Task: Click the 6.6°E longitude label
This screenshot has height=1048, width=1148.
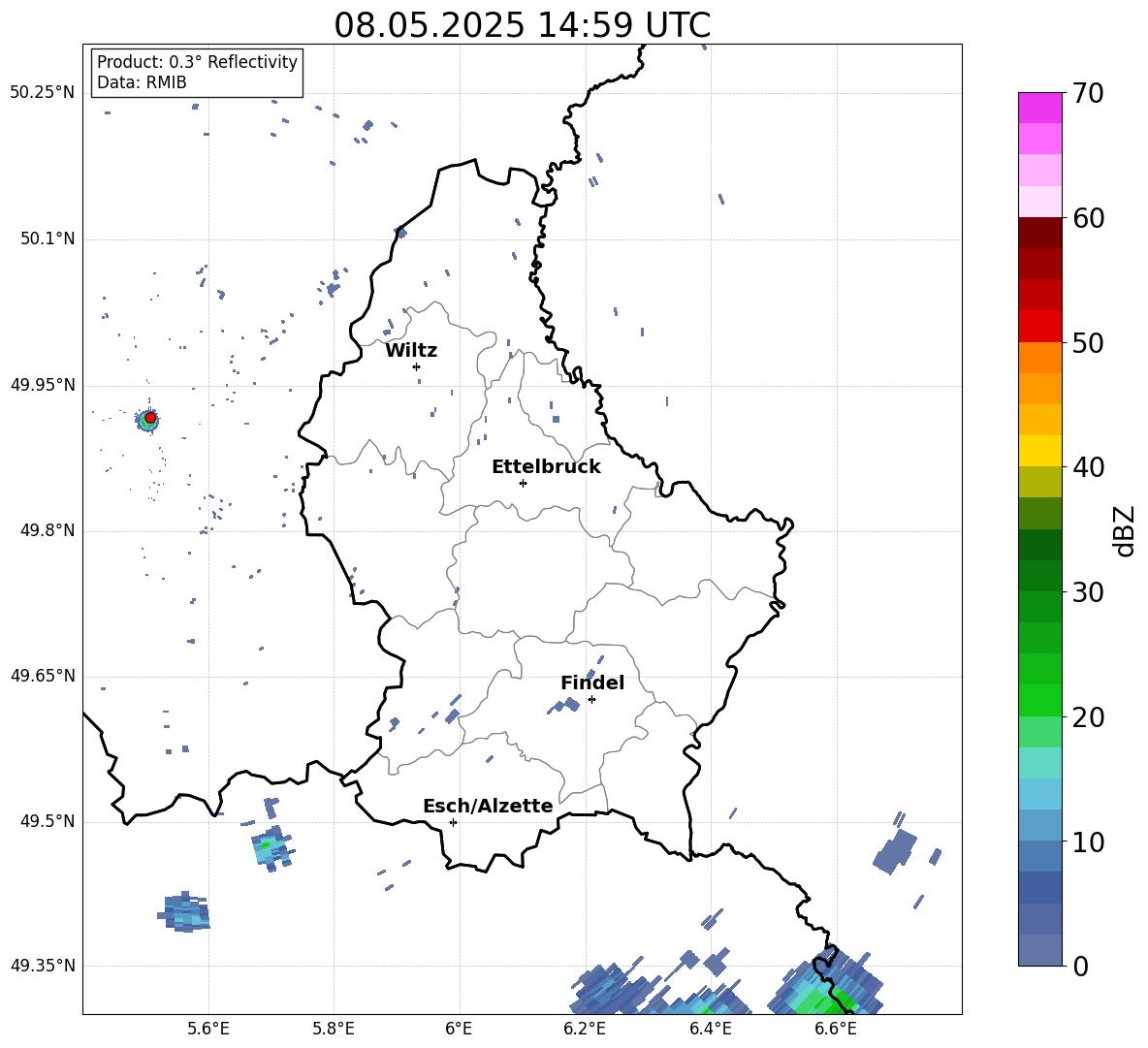Action: coord(836,1029)
